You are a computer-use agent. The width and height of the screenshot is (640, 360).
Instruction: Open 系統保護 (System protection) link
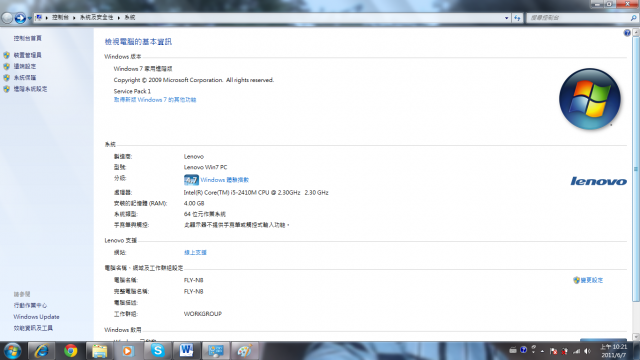click(24, 78)
